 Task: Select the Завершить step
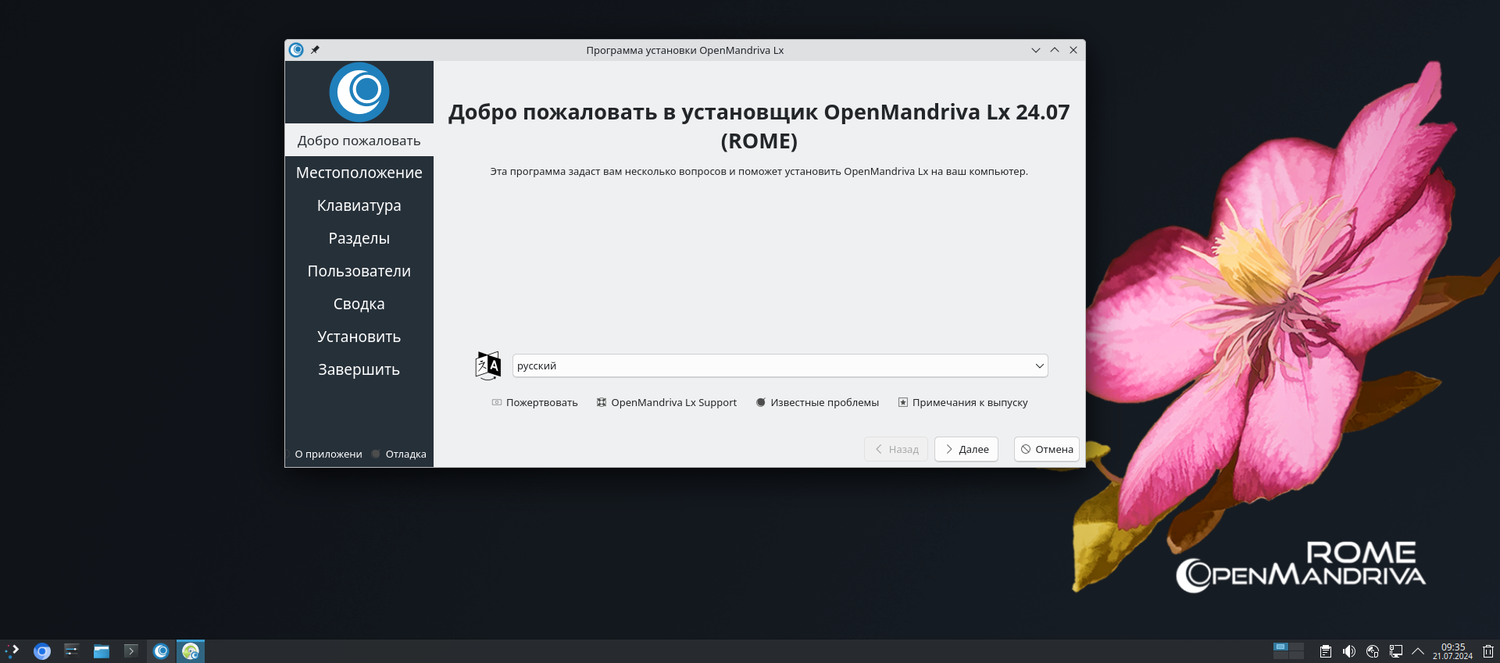pos(359,370)
